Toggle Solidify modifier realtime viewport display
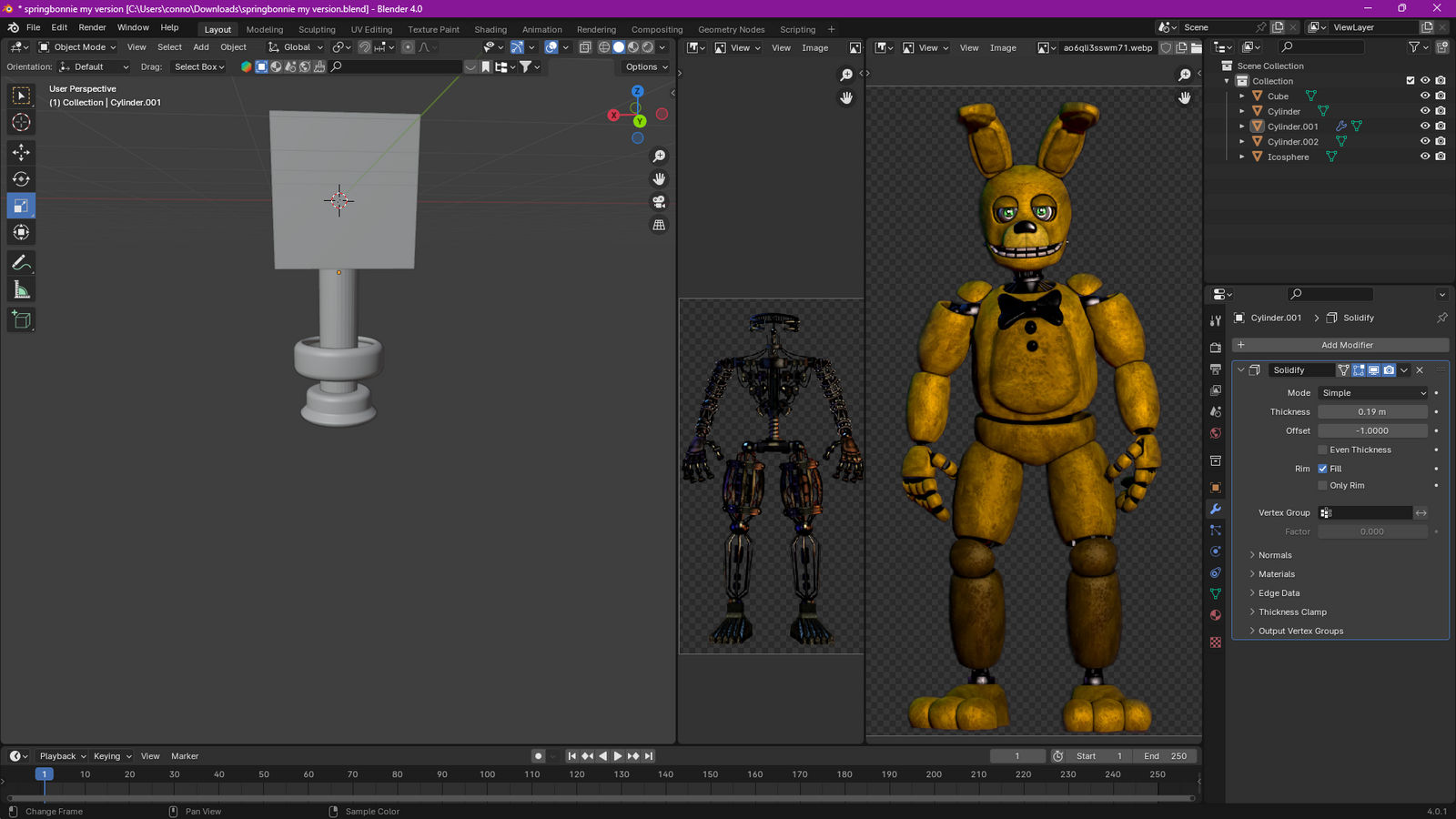The image size is (1456, 819). point(1374,370)
